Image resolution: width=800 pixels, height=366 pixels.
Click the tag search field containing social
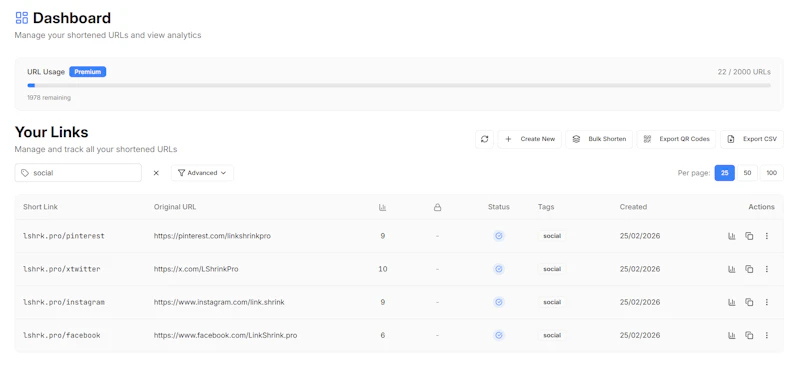pyautogui.click(x=78, y=173)
